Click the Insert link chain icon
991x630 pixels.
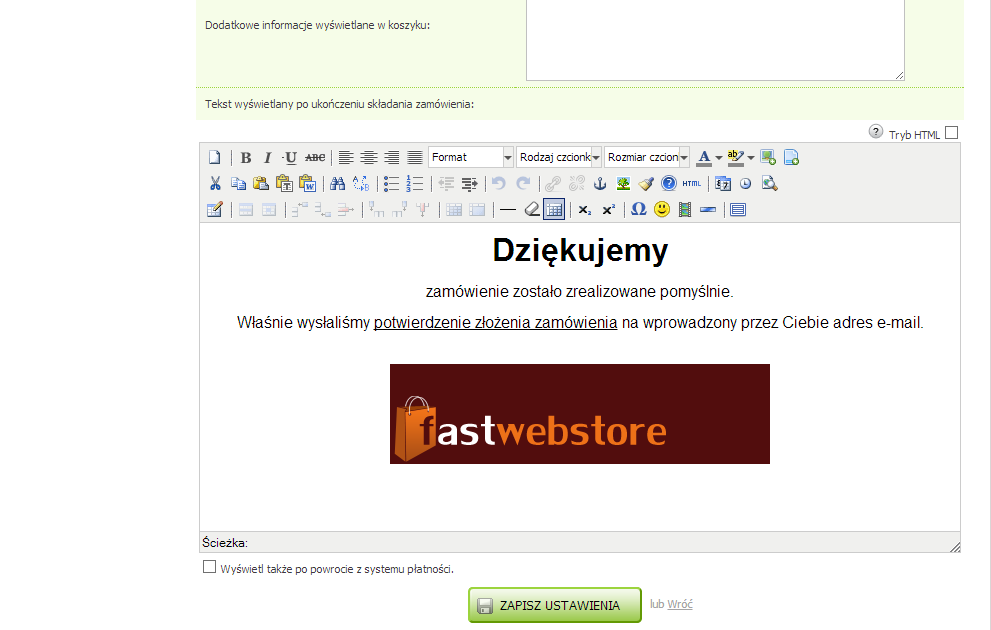[553, 183]
